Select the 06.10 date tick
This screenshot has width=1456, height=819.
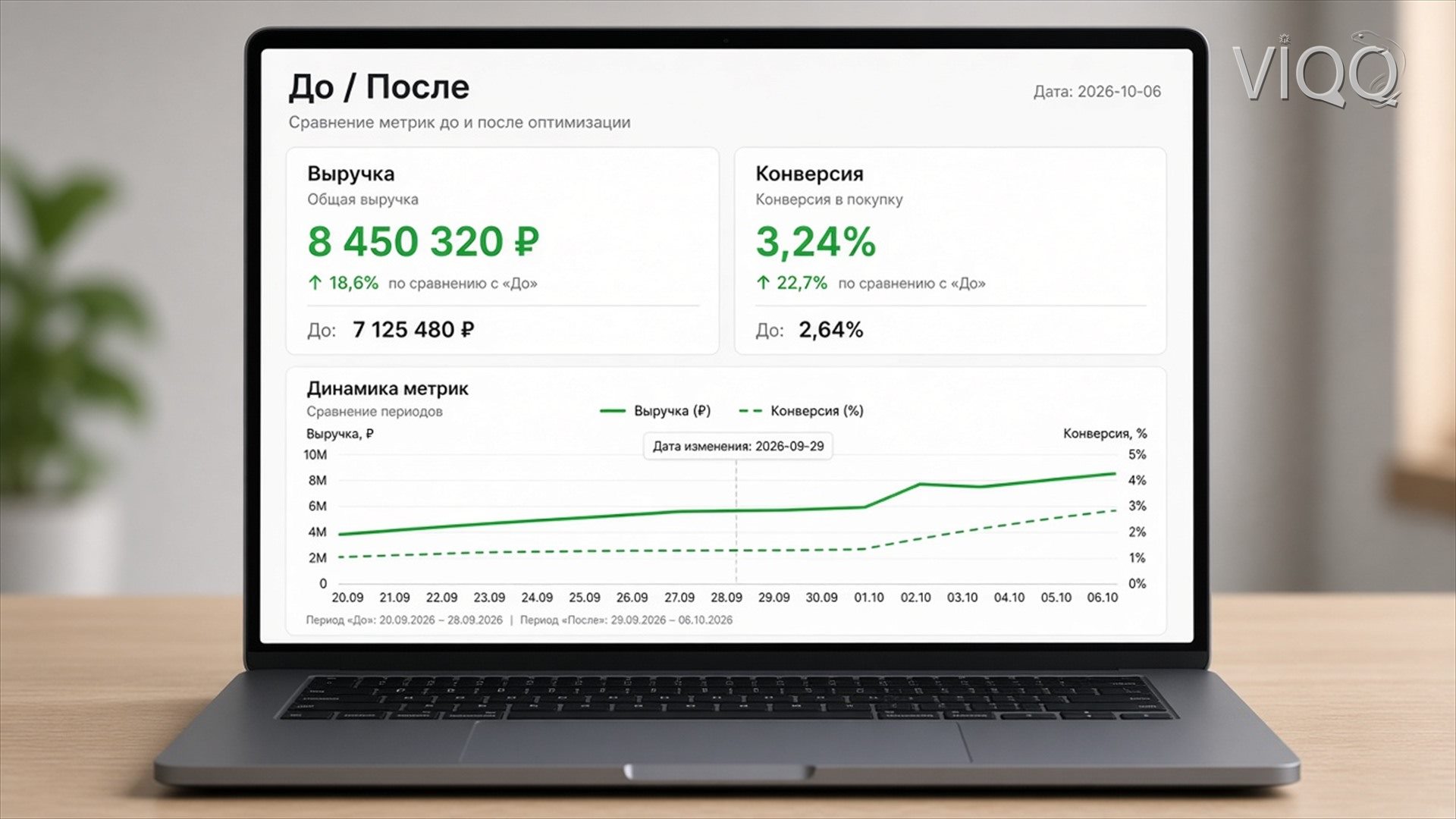1103,598
